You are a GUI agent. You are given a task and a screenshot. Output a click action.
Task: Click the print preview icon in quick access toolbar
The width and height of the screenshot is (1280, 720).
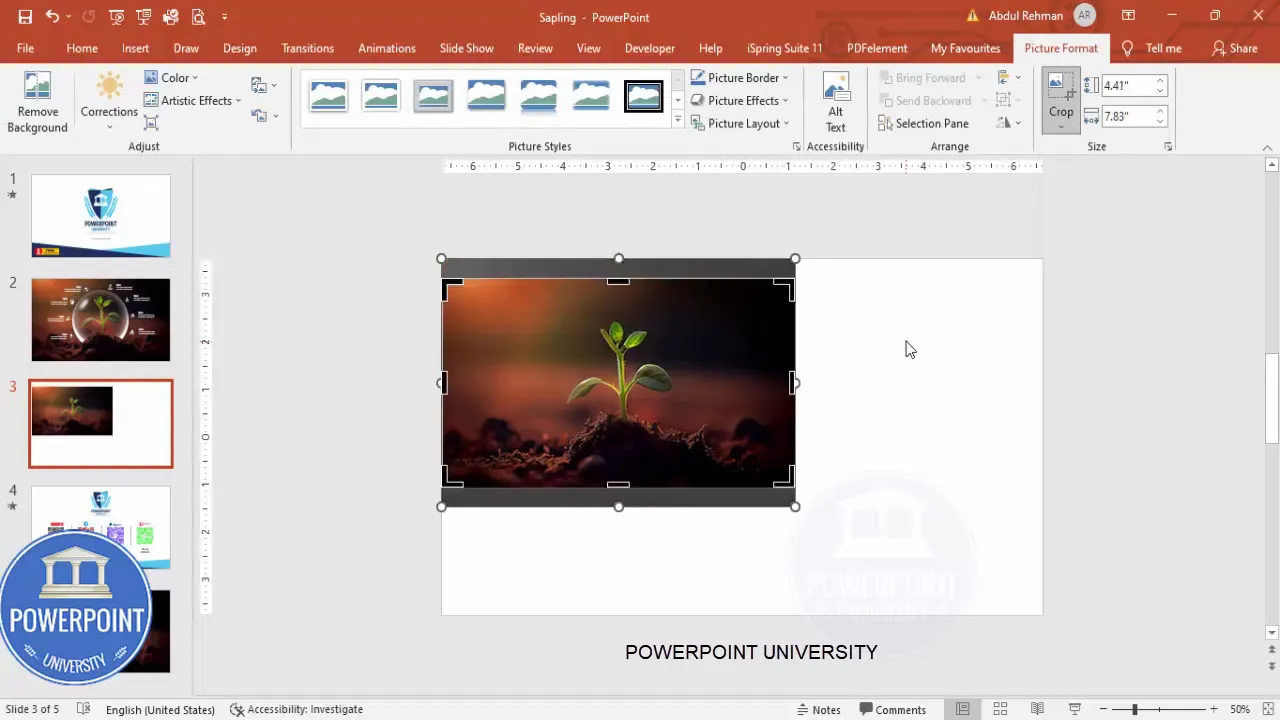tap(198, 17)
